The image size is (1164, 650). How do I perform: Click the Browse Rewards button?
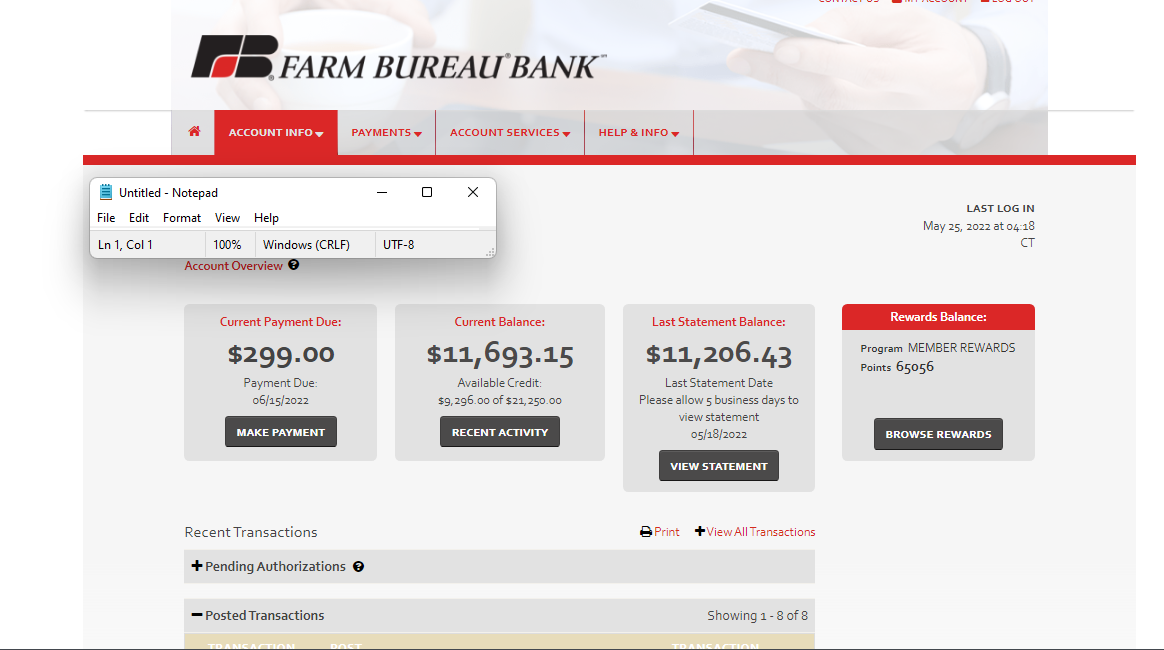click(x=938, y=434)
